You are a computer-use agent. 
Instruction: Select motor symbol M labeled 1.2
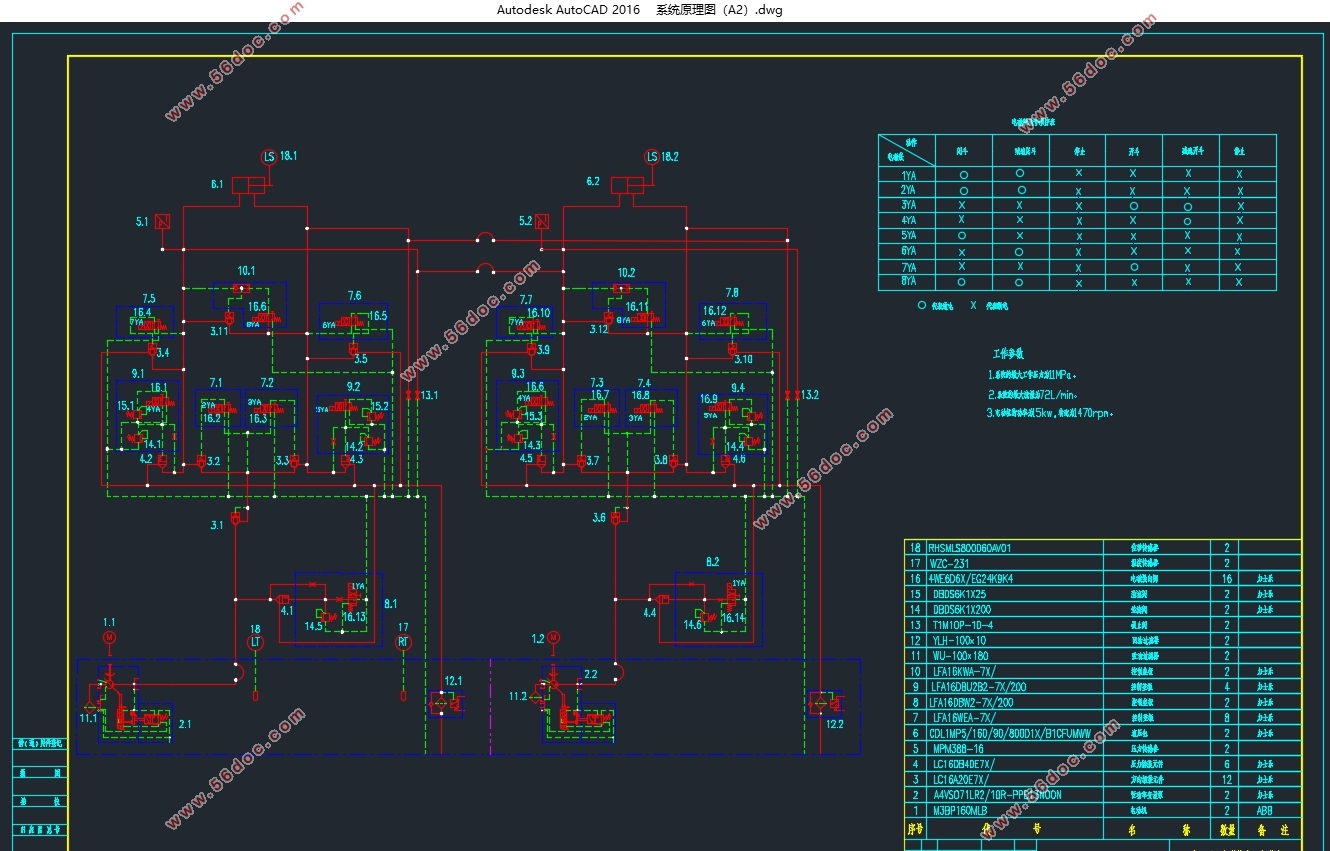pos(553,637)
